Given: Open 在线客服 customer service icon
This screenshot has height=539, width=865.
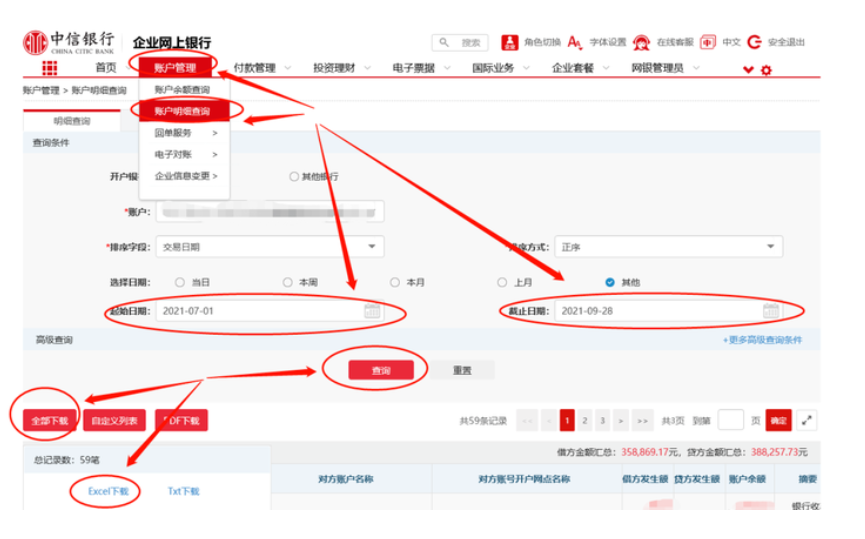Looking at the screenshot, I should pos(641,42).
